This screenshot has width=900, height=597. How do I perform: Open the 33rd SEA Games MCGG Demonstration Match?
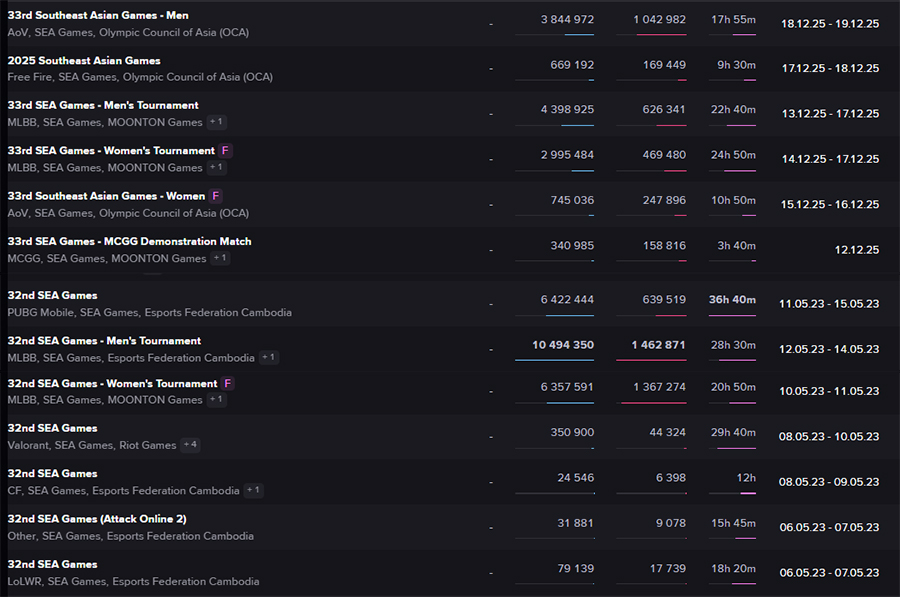click(x=129, y=241)
